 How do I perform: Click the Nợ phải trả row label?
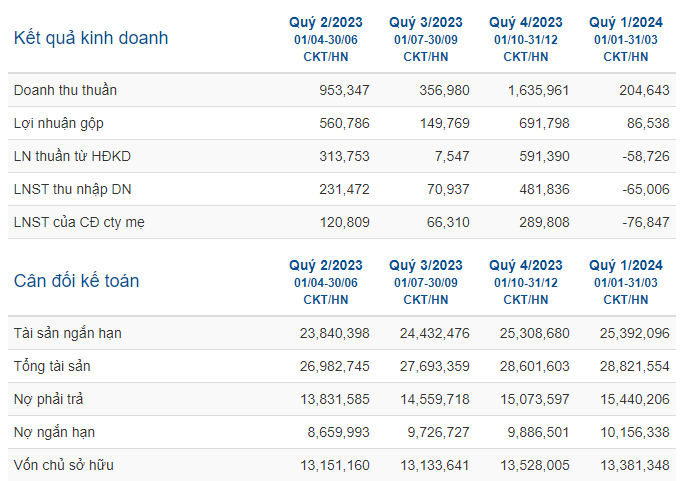(x=48, y=399)
